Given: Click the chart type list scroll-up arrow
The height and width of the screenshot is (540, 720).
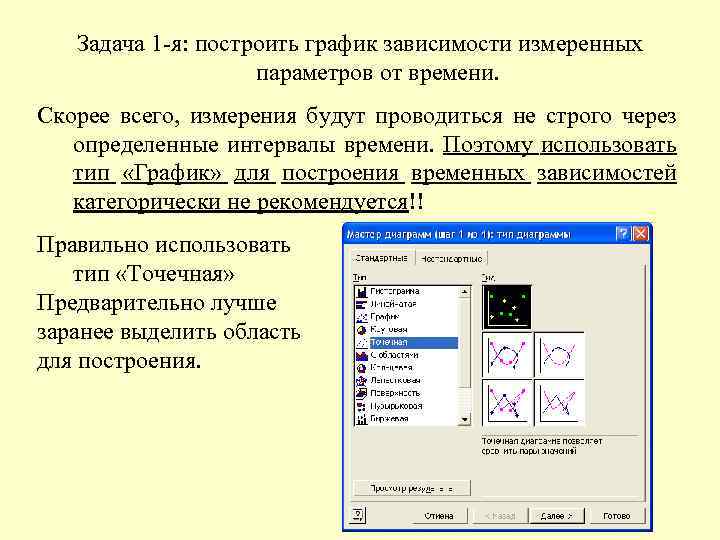Looking at the screenshot, I should pyautogui.click(x=465, y=291).
